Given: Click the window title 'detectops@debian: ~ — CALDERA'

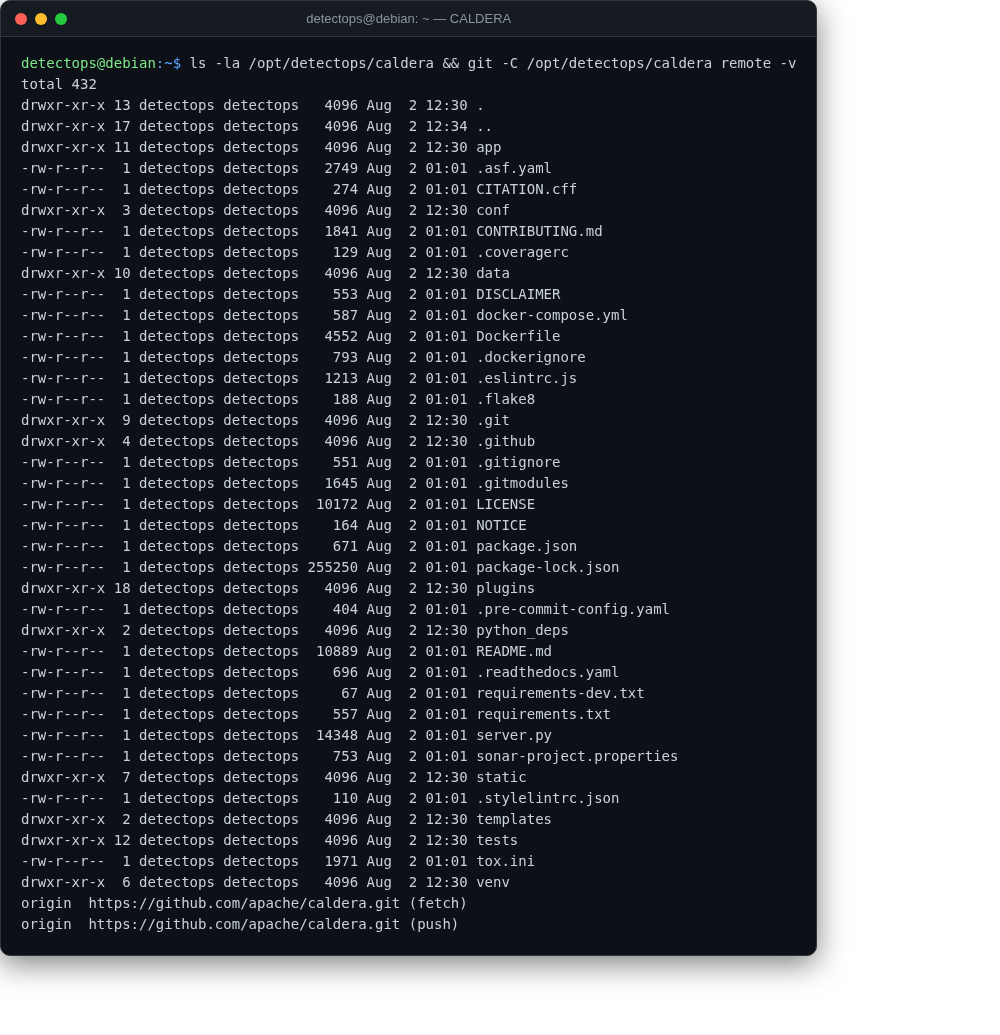Looking at the screenshot, I should pyautogui.click(x=409, y=19).
